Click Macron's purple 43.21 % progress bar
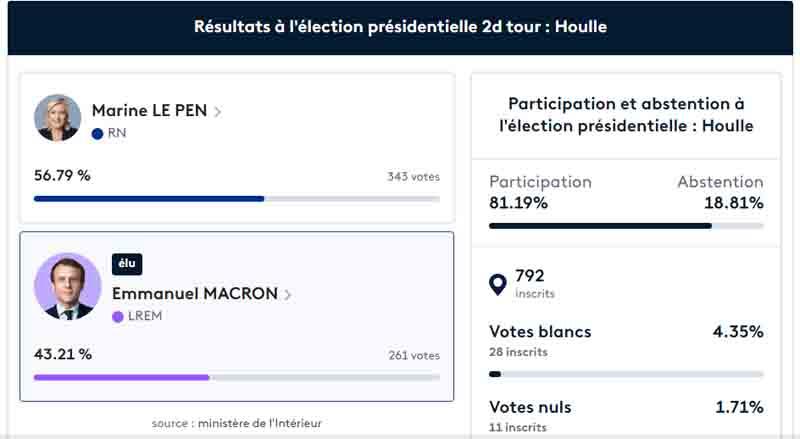 click(237, 377)
